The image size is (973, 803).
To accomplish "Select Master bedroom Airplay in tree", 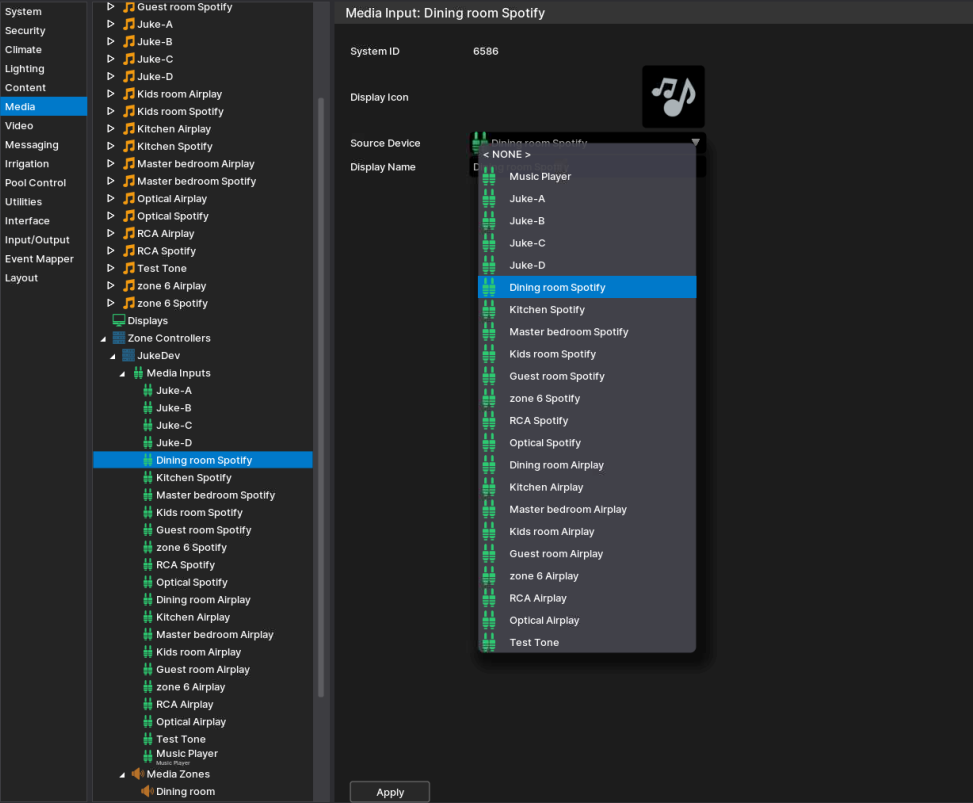I will (215, 634).
